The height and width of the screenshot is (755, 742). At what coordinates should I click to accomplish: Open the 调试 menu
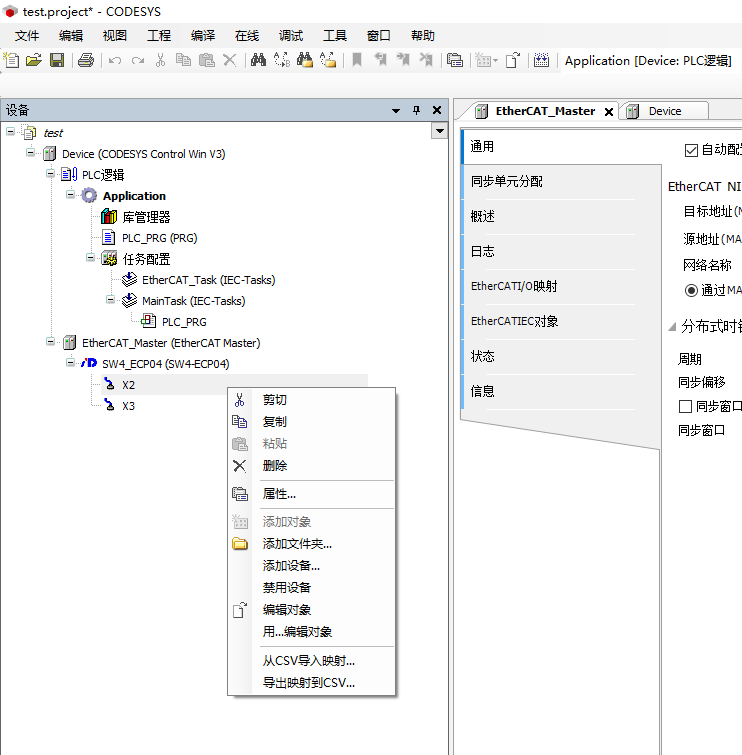pyautogui.click(x=291, y=36)
